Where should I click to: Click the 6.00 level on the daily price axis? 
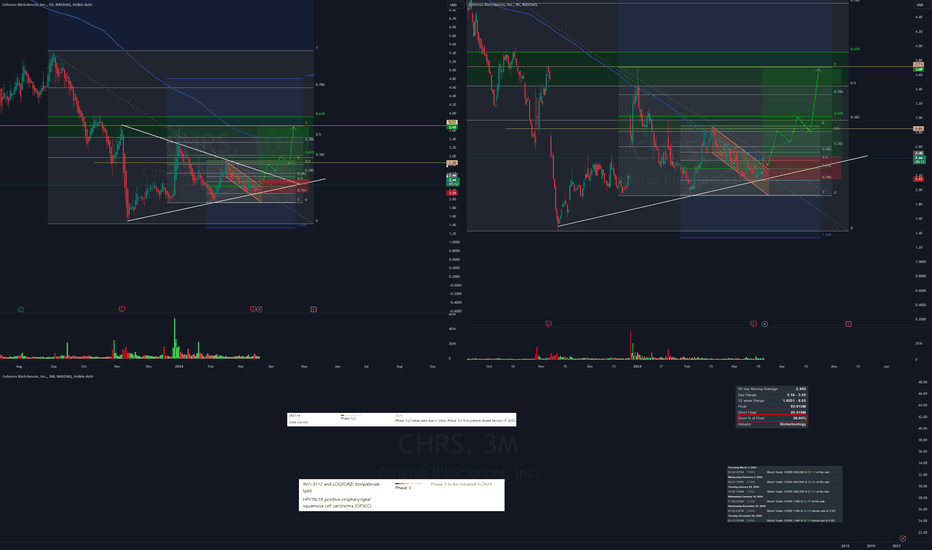click(x=453, y=27)
